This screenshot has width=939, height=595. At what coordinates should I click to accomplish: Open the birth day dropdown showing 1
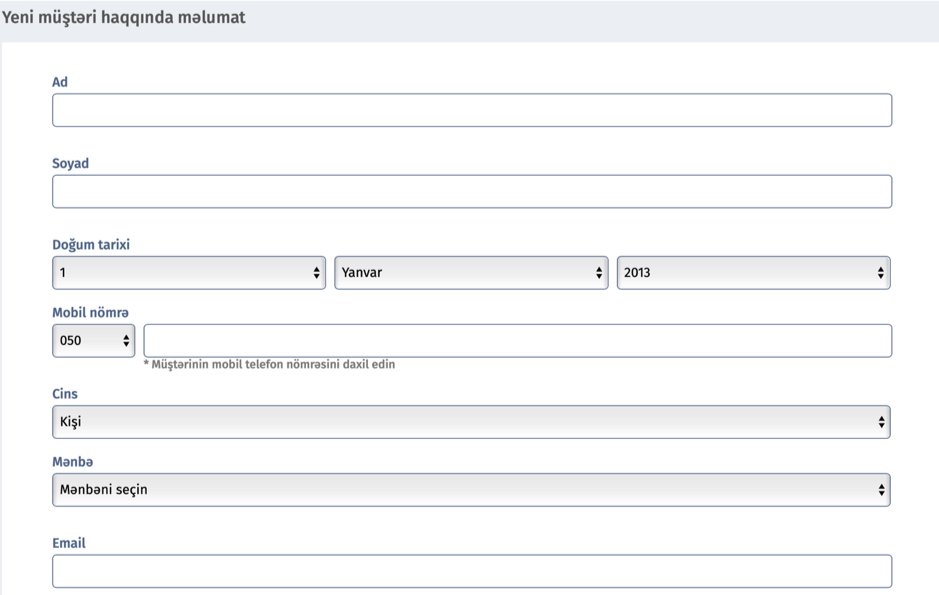189,273
